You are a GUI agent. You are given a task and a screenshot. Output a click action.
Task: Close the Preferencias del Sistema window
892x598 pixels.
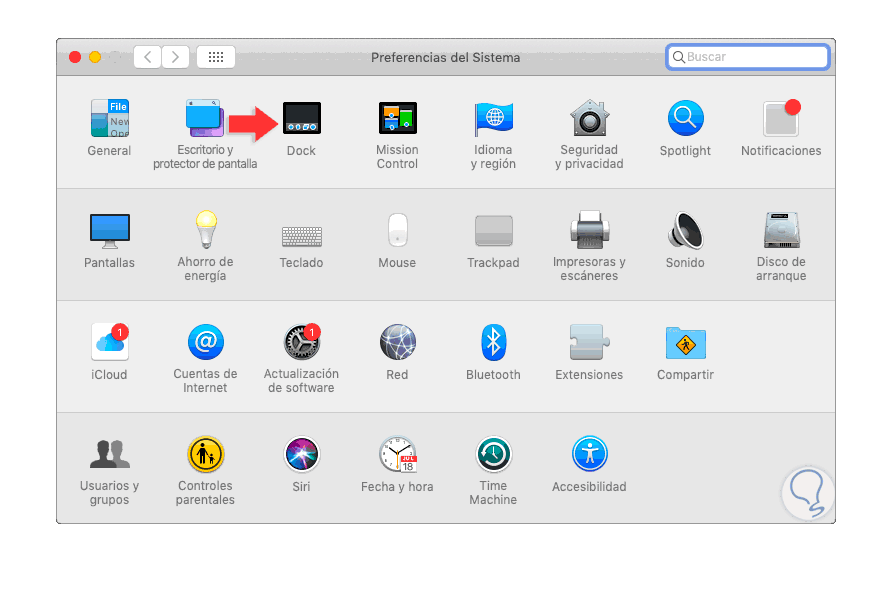coord(75,57)
